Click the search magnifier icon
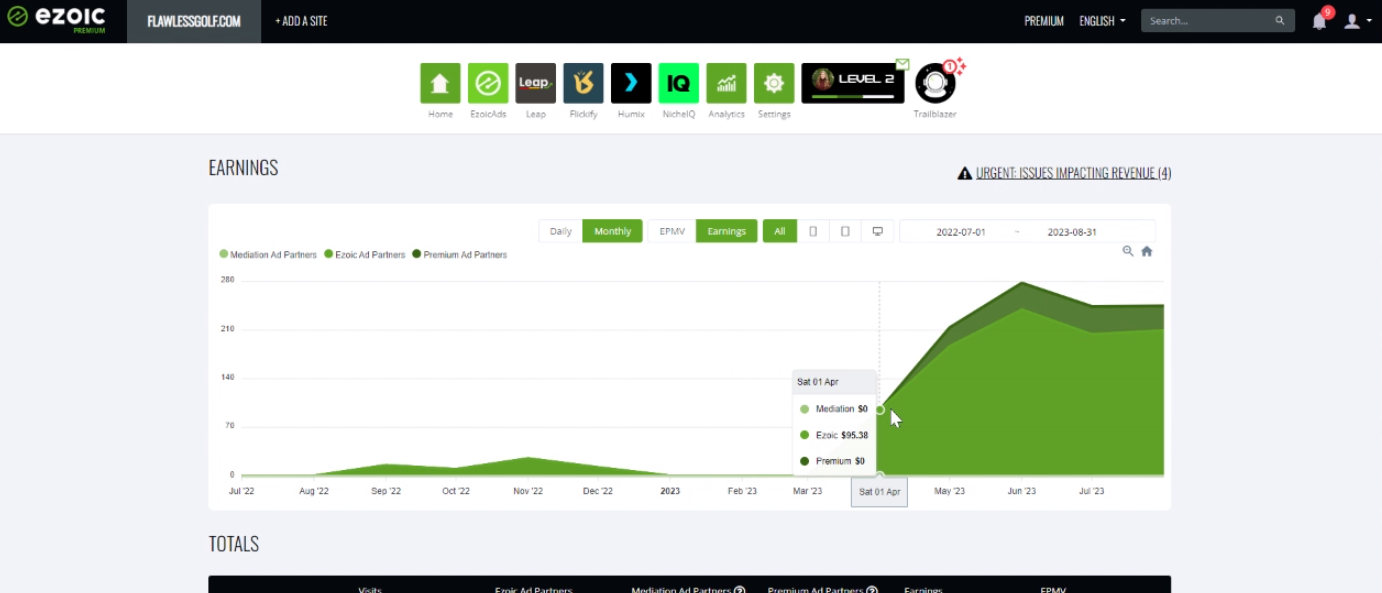 click(1280, 21)
